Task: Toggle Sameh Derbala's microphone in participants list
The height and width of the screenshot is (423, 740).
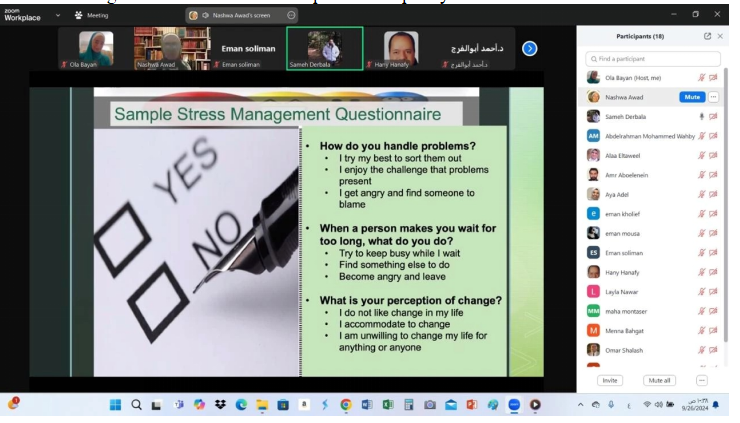Action: tap(702, 116)
